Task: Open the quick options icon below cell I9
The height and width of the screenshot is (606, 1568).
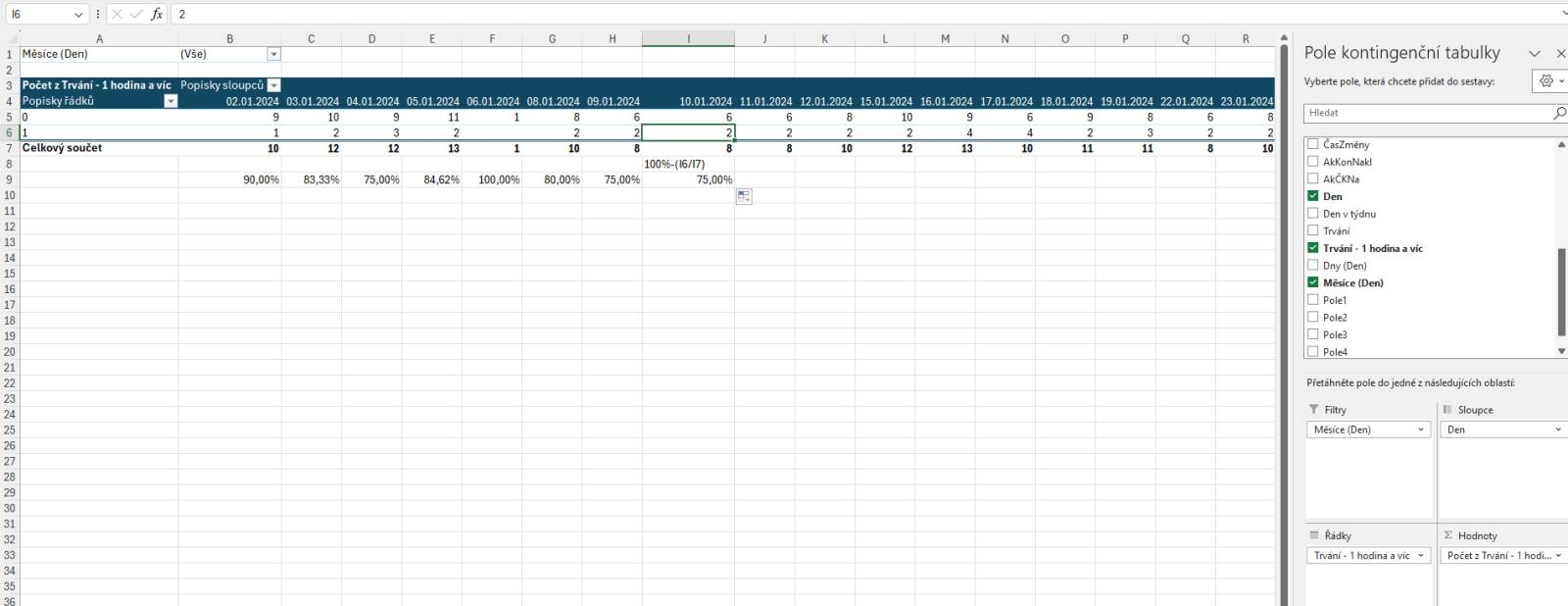Action: point(745,196)
